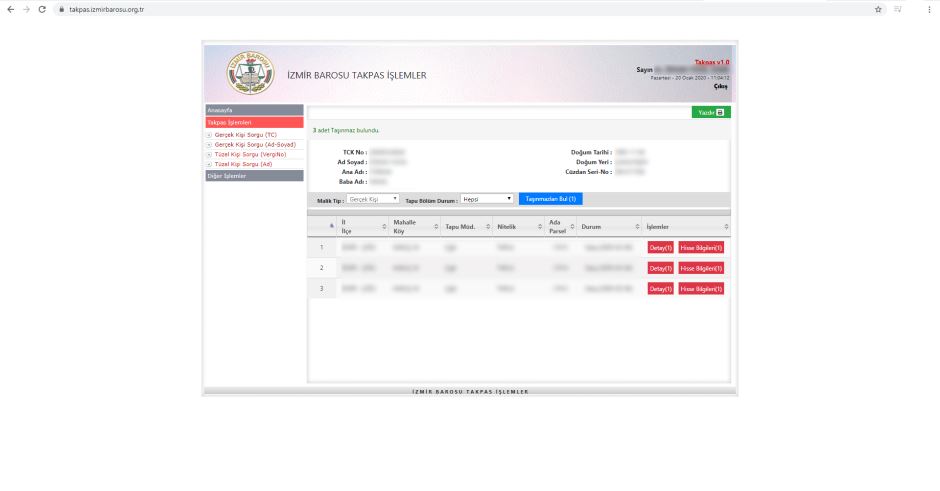Click the İZMİR BAROSU TAKPAS İŞLEMLER header title
The width and height of the screenshot is (940, 491).
pyautogui.click(x=357, y=76)
